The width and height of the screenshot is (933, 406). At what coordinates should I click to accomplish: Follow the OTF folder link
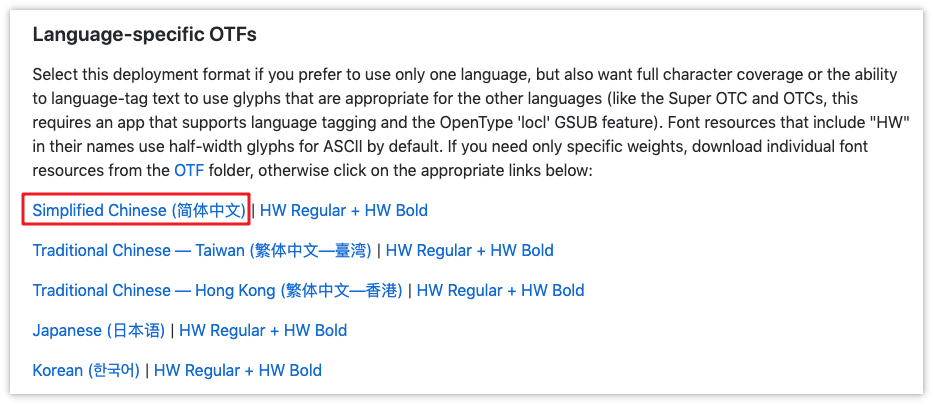click(189, 170)
